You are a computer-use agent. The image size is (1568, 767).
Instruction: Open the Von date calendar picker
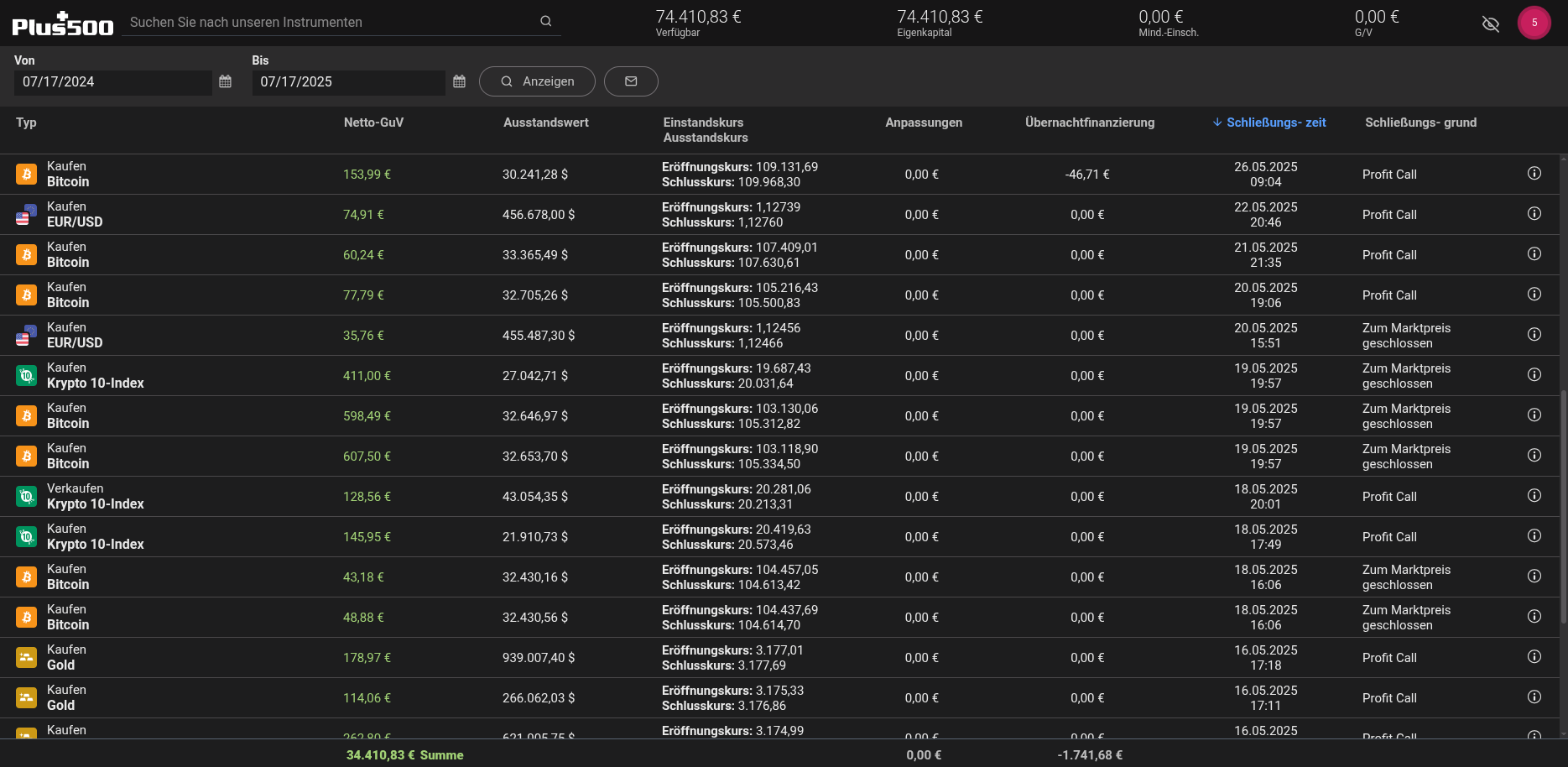(225, 81)
